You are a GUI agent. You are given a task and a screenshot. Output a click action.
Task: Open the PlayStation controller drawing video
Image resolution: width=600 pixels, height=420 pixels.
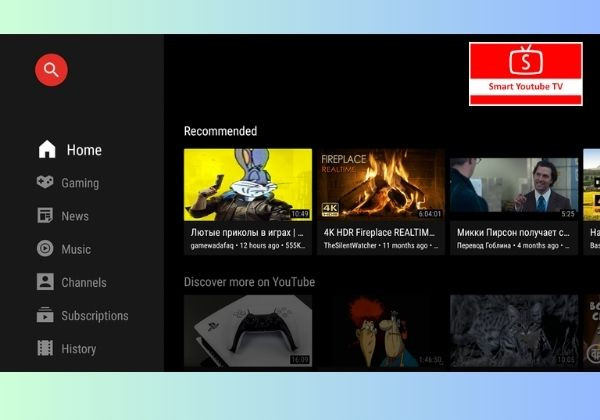(248, 331)
